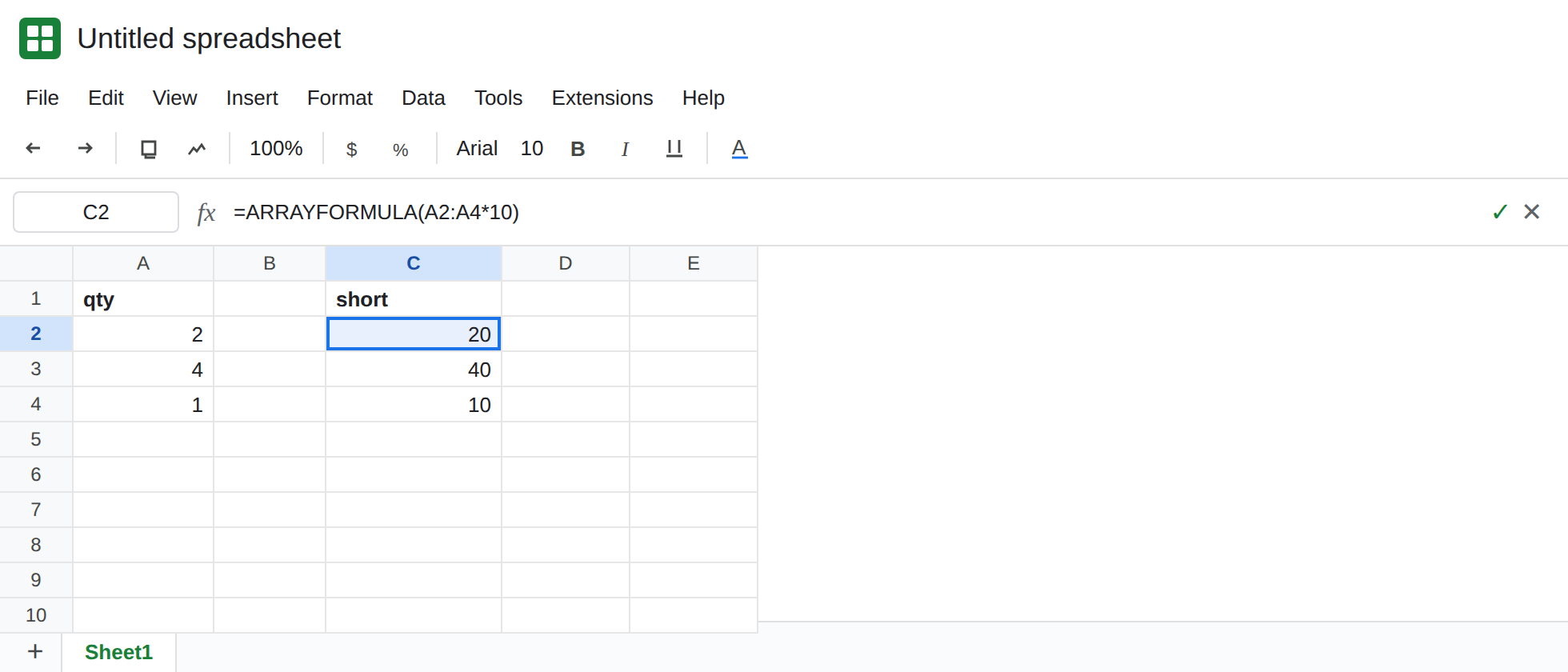Undo the last action with back arrow
The width and height of the screenshot is (1568, 672).
click(34, 148)
